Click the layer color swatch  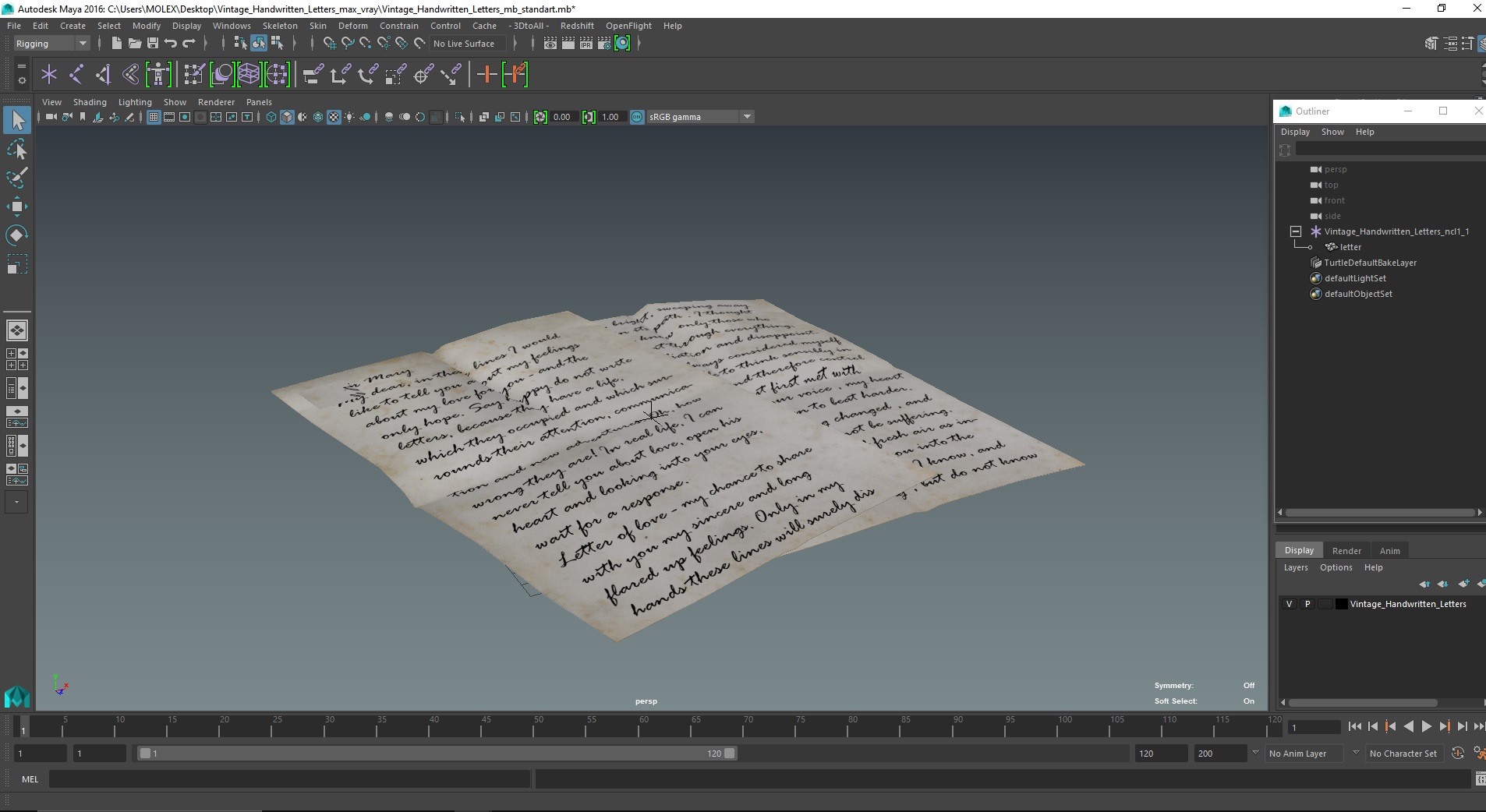[x=1341, y=604]
